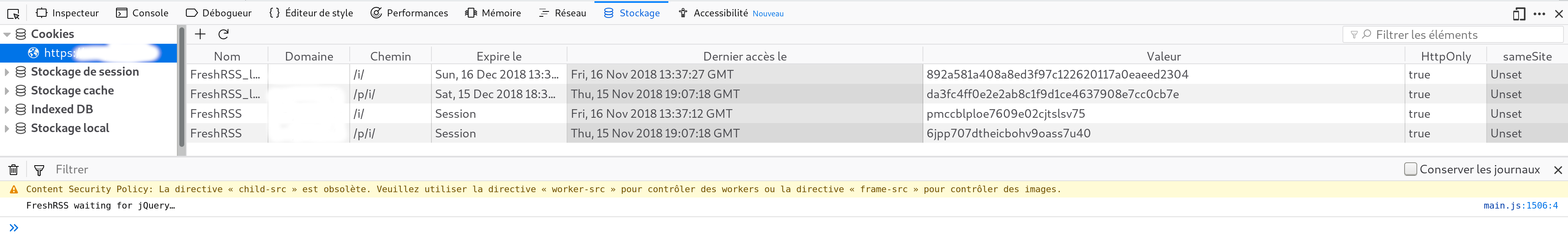Select Stockage cache tree item
The height and width of the screenshot is (238, 1568).
[72, 91]
